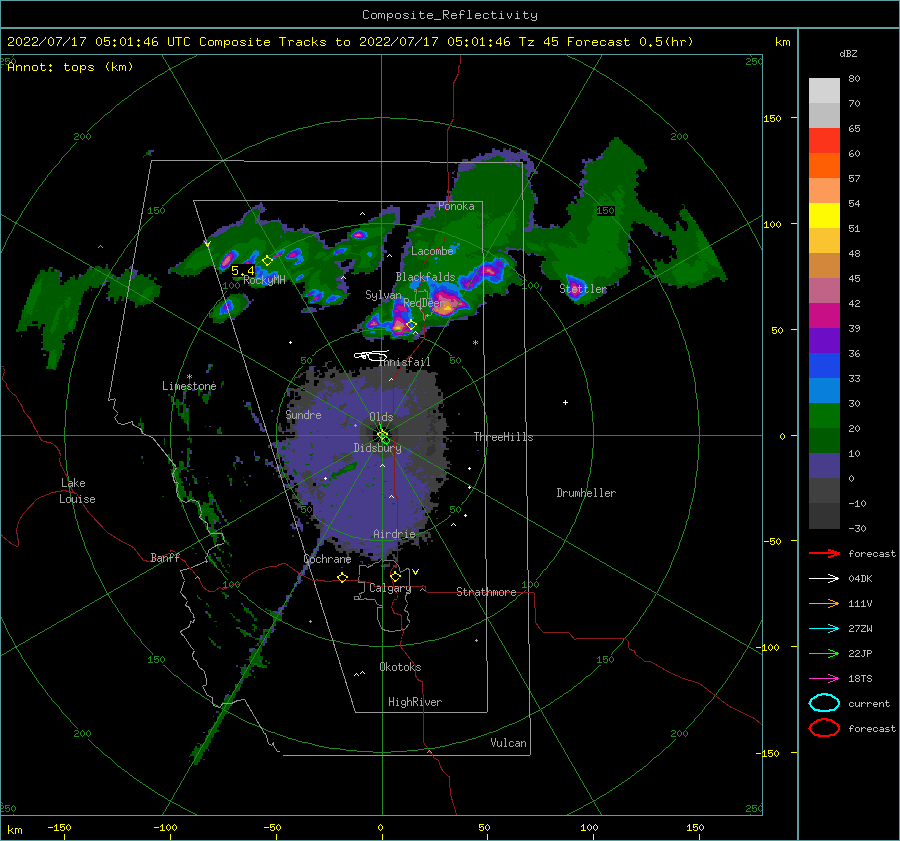Click the Composite_Reflectivity title
The height and width of the screenshot is (841, 900).
450,15
